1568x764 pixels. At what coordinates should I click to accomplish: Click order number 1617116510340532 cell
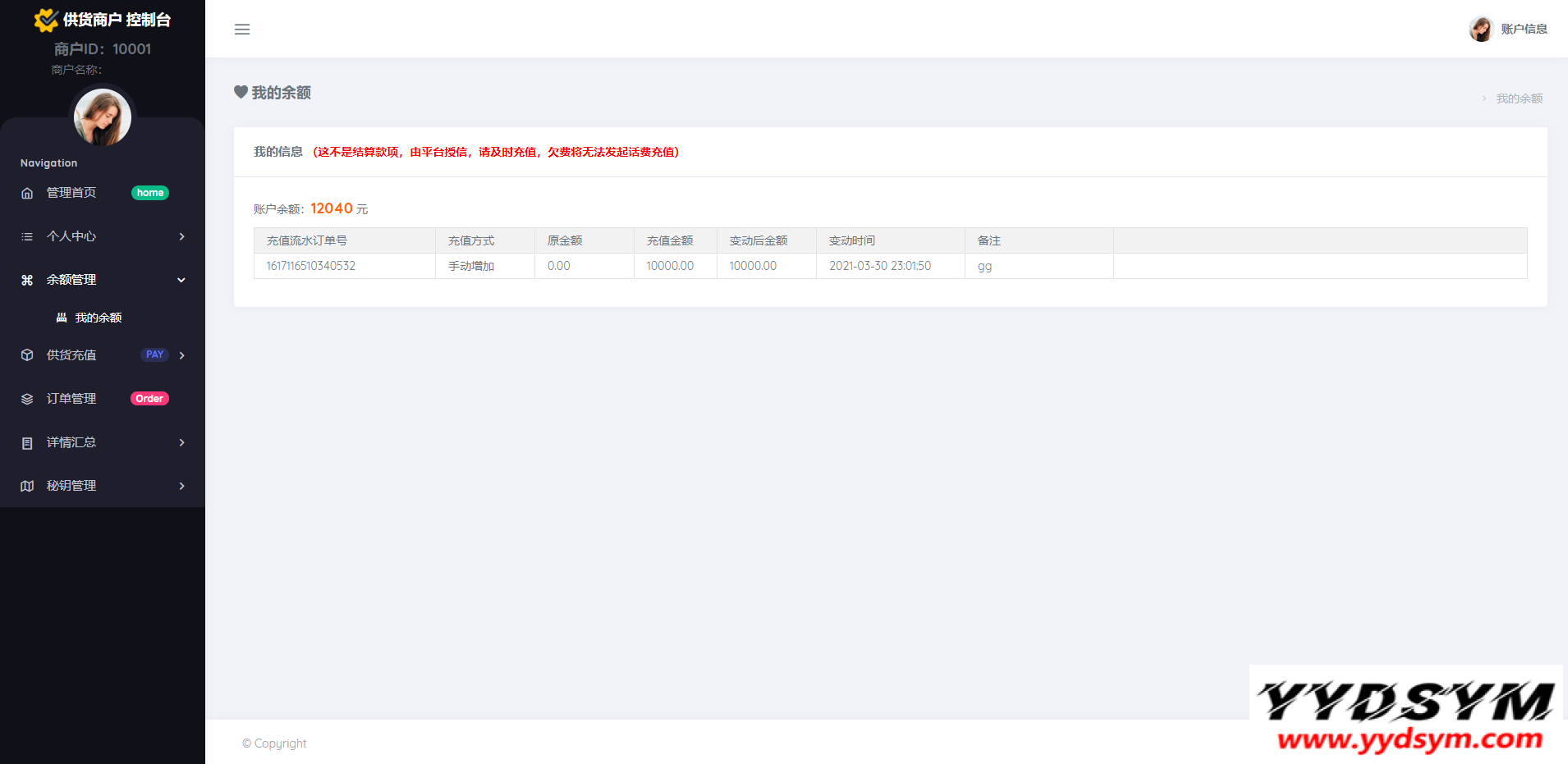[311, 266]
